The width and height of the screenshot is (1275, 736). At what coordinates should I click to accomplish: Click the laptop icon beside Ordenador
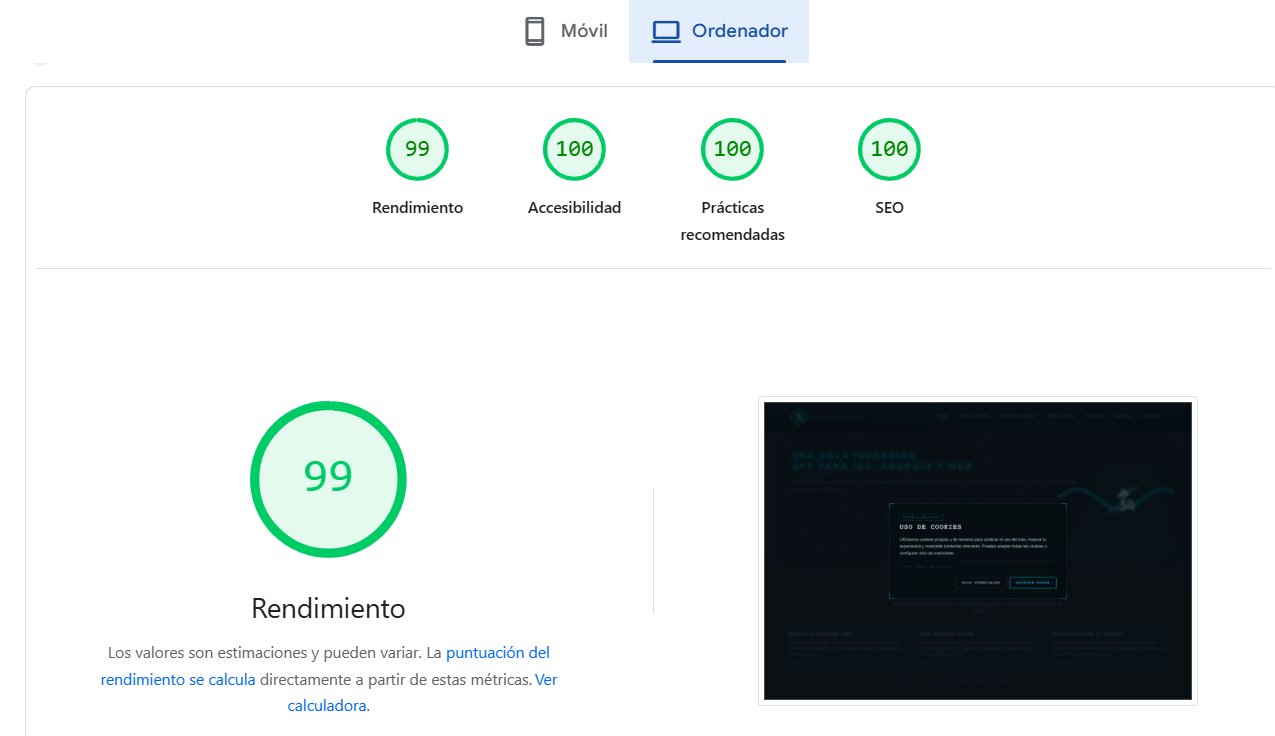666,31
